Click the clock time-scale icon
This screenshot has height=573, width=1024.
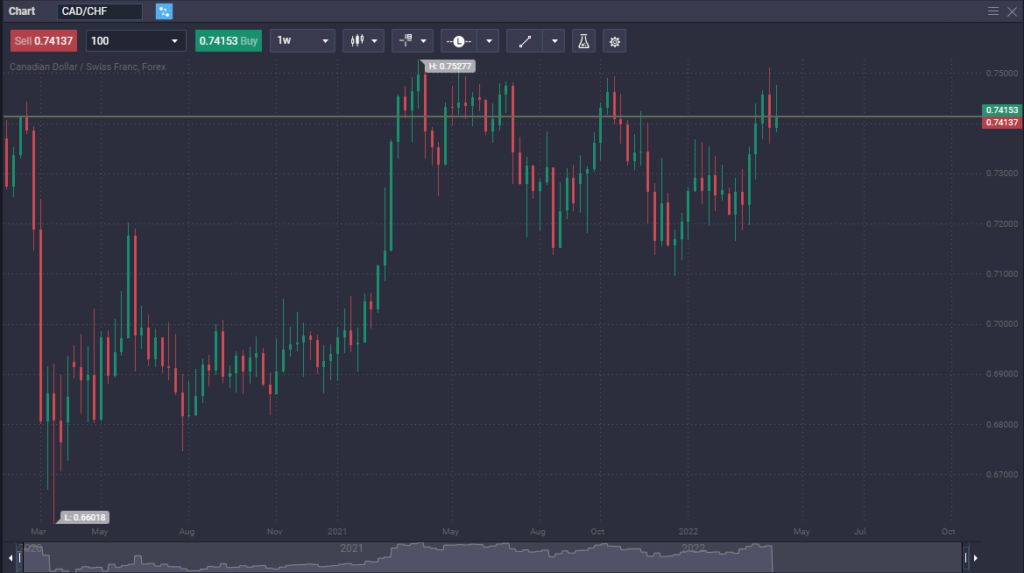click(458, 41)
